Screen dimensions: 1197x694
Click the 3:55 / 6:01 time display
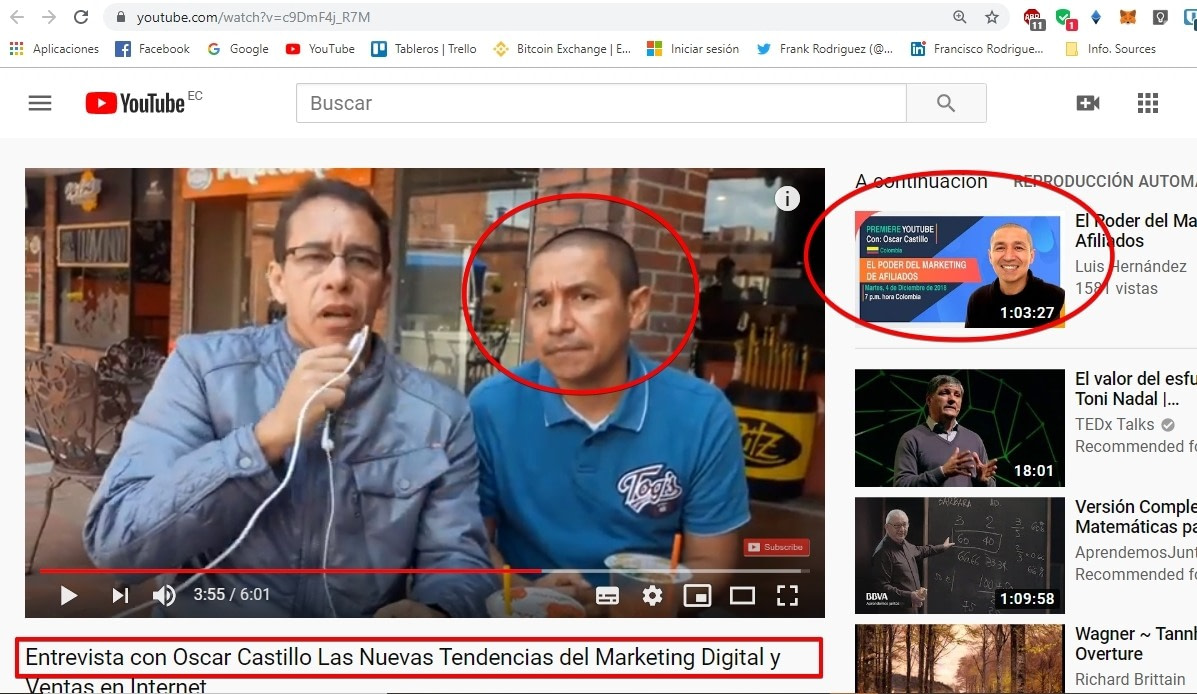tap(231, 594)
